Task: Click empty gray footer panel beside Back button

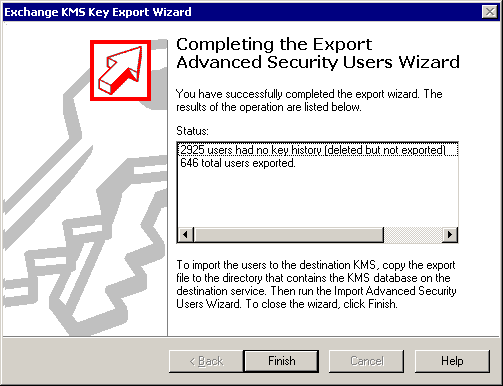Action: [x=85, y=361]
